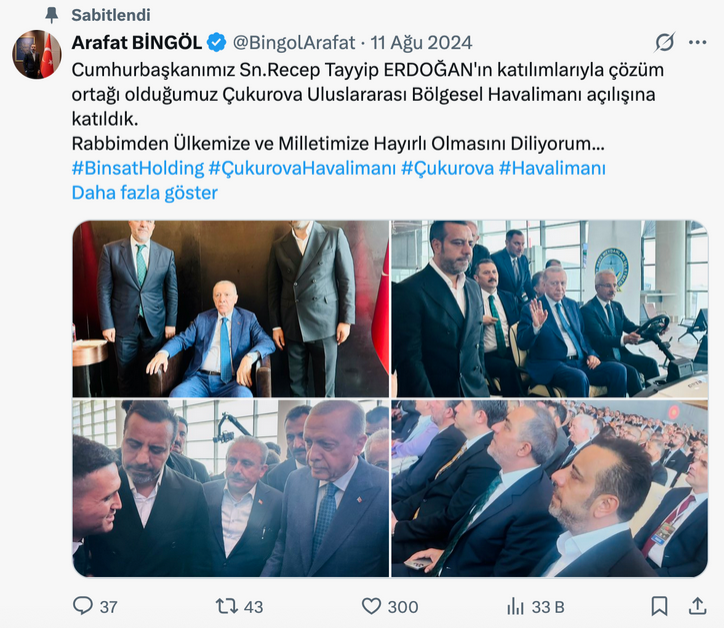
Task: Open the #ÇukurovaHavalimanı hashtag
Action: [x=302, y=168]
